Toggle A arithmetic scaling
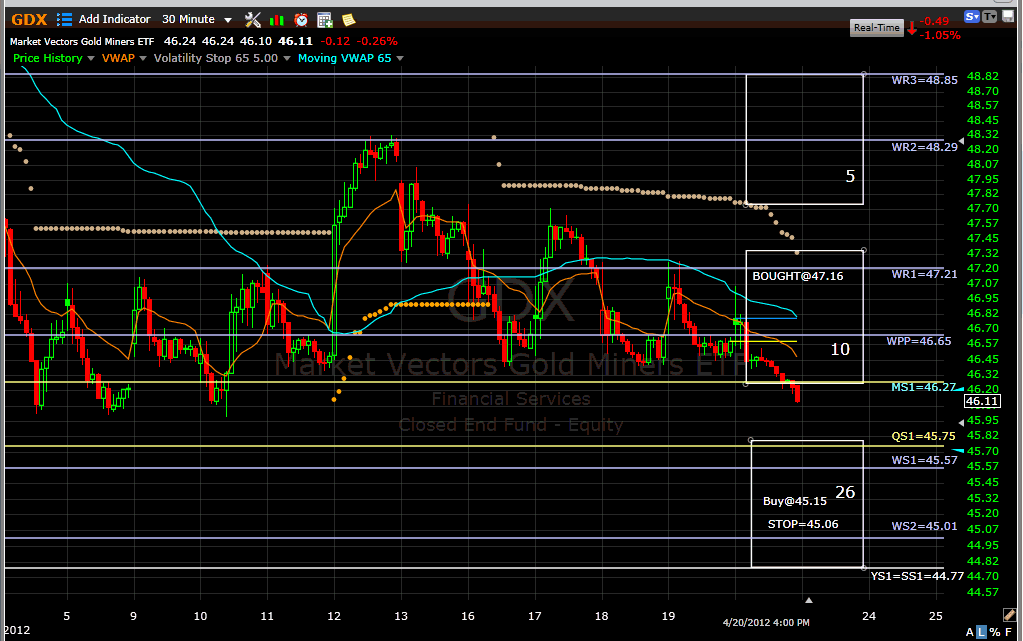 (970, 632)
